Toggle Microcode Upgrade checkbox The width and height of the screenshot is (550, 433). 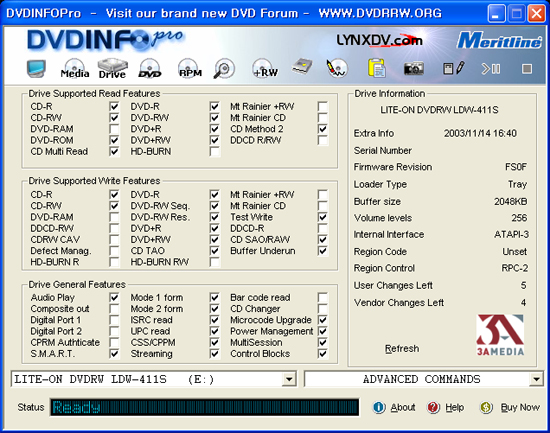coord(322,320)
